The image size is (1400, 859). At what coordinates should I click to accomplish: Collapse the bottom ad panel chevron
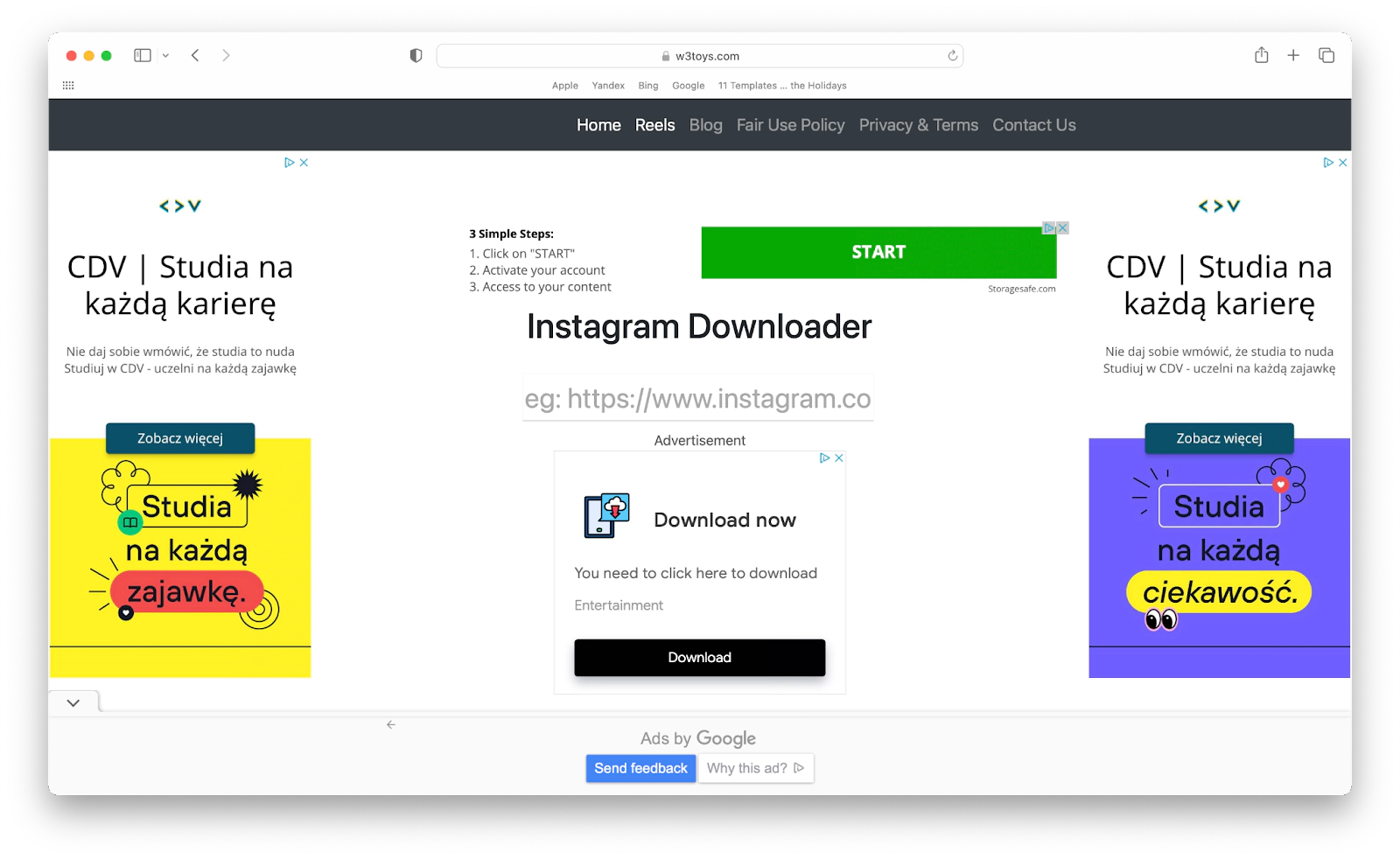tap(73, 702)
